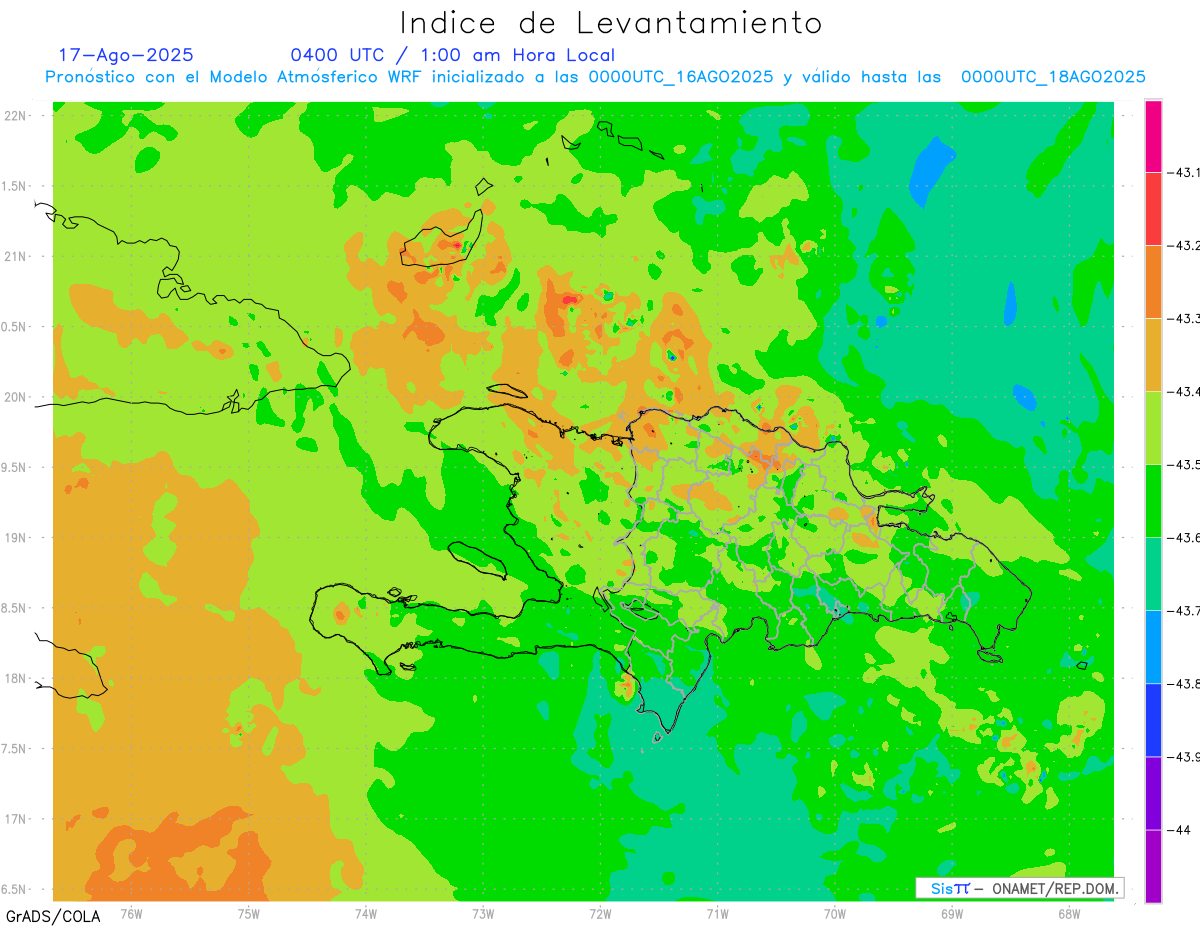
Task: Click the '75W' longitude label
Action: tap(249, 913)
